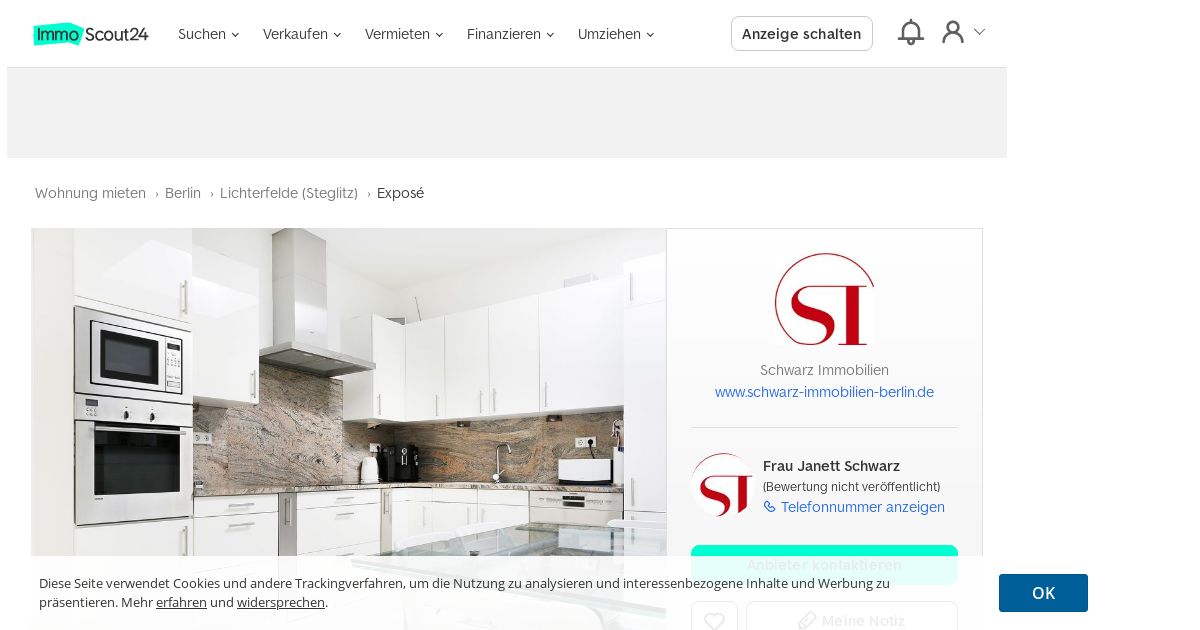The image size is (1200, 630).
Task: Open the widersprechen cookie link
Action: (281, 602)
